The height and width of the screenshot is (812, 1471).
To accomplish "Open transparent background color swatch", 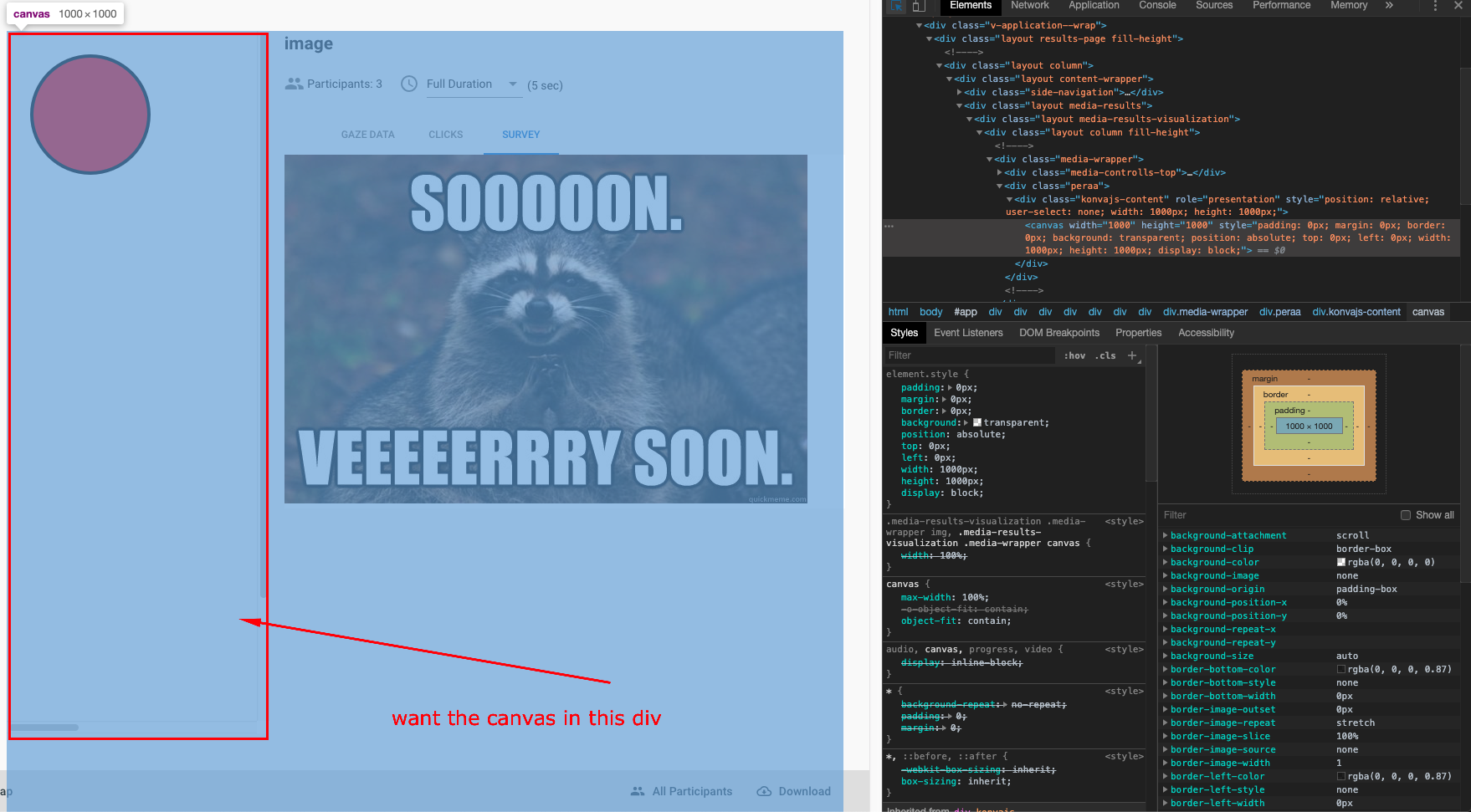I will [x=977, y=423].
